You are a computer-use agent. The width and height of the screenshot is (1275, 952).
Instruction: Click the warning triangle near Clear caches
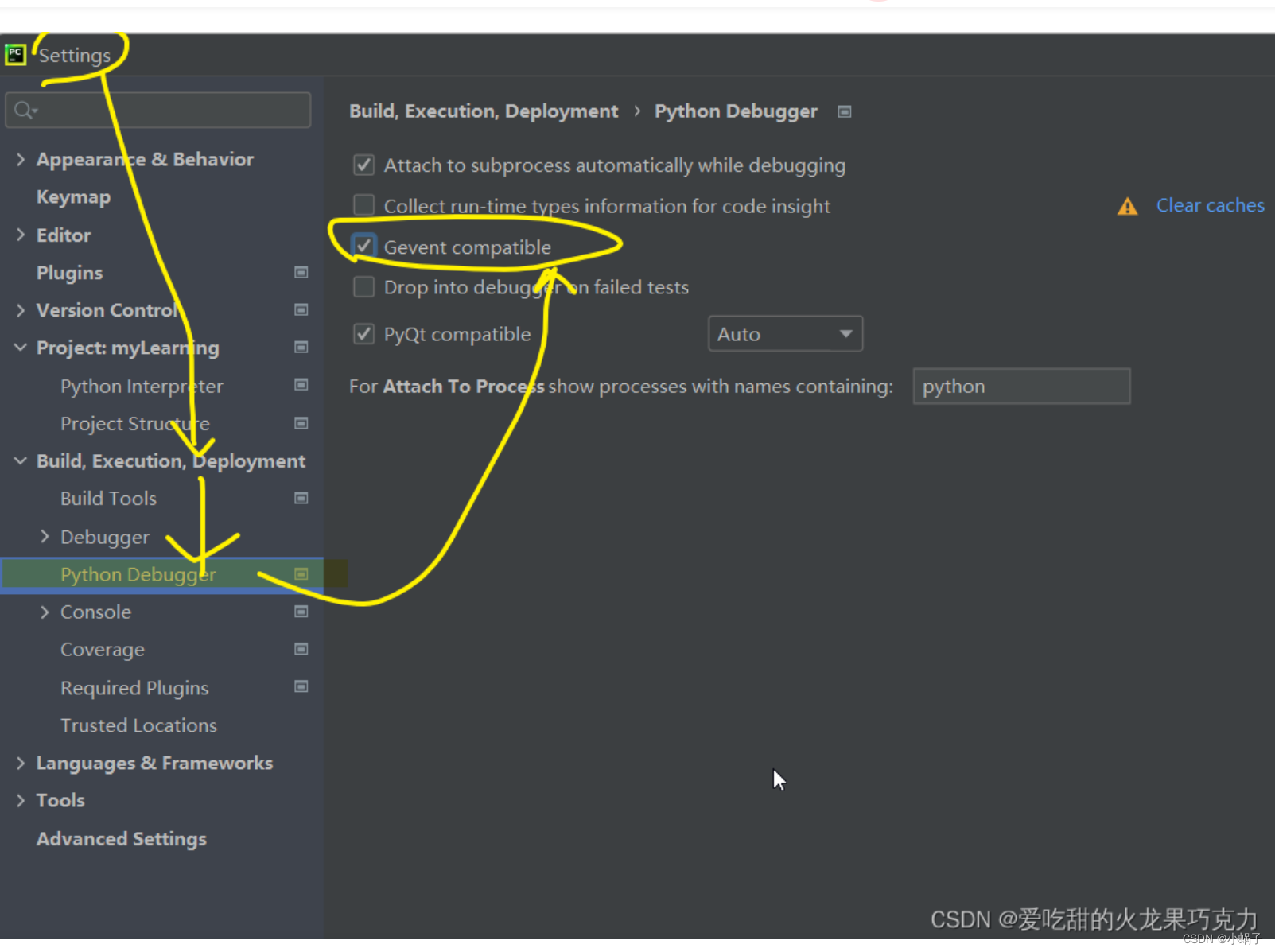coord(1127,207)
